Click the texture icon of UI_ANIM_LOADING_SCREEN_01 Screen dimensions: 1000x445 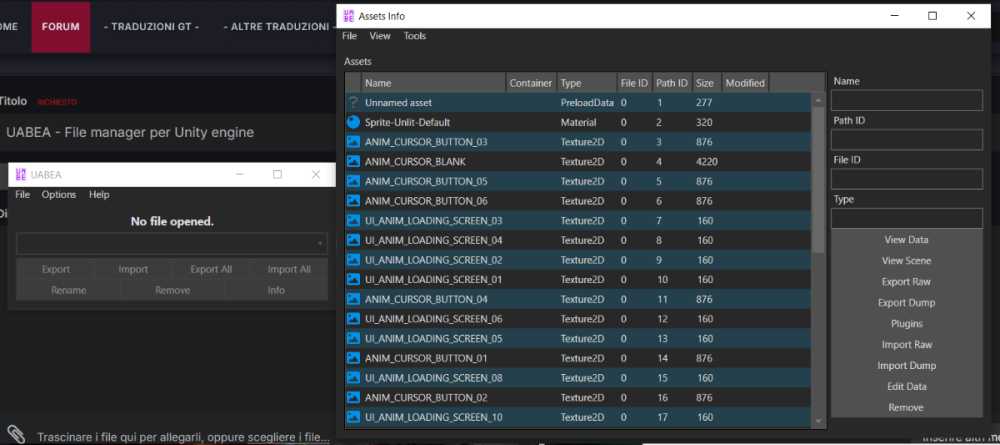(x=353, y=279)
